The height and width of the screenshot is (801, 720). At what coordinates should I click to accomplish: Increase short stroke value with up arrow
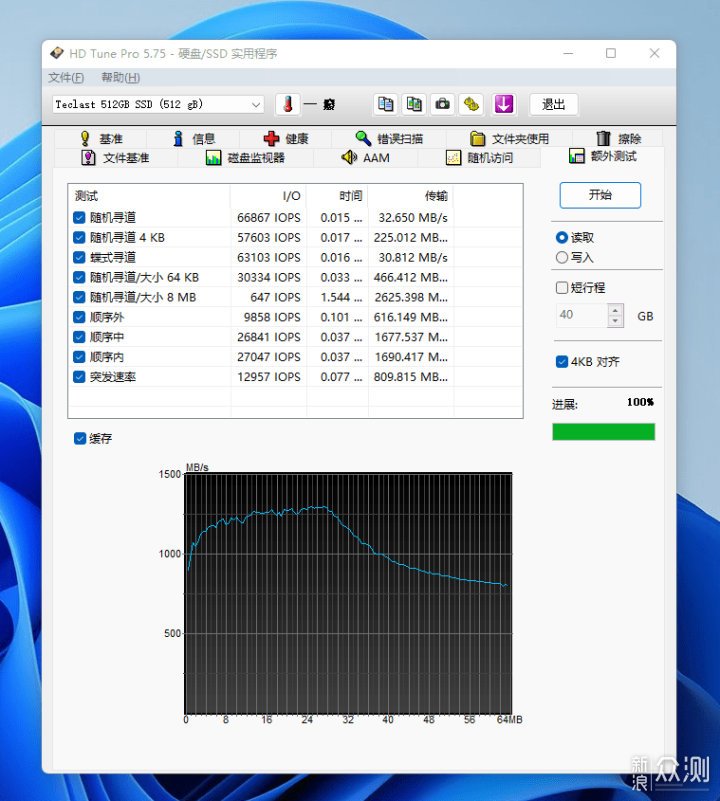coord(615,310)
